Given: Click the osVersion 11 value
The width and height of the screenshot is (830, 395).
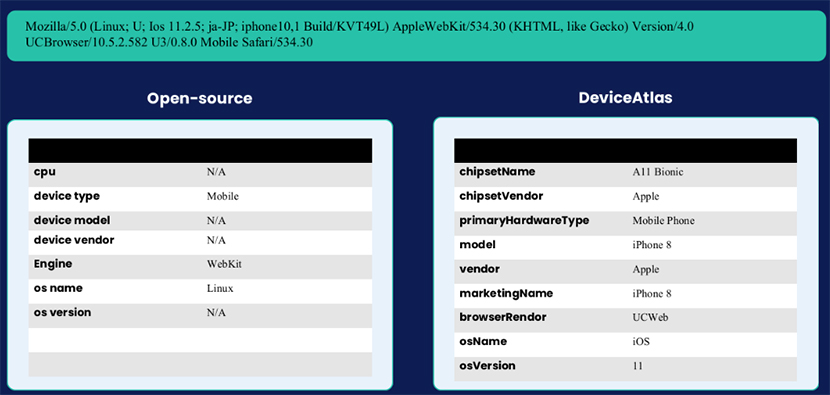Looking at the screenshot, I should point(637,366).
